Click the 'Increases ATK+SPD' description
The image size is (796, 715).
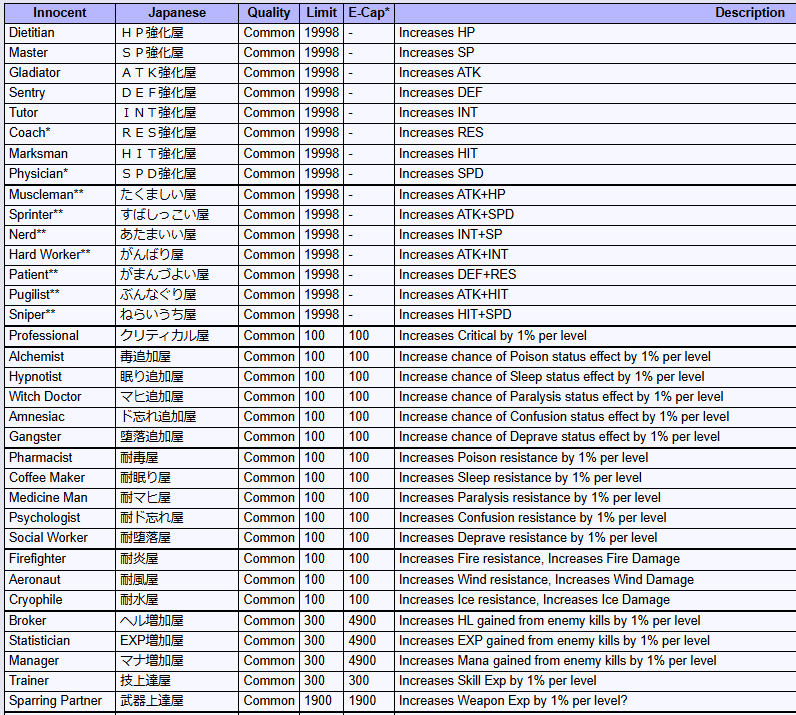[x=456, y=215]
